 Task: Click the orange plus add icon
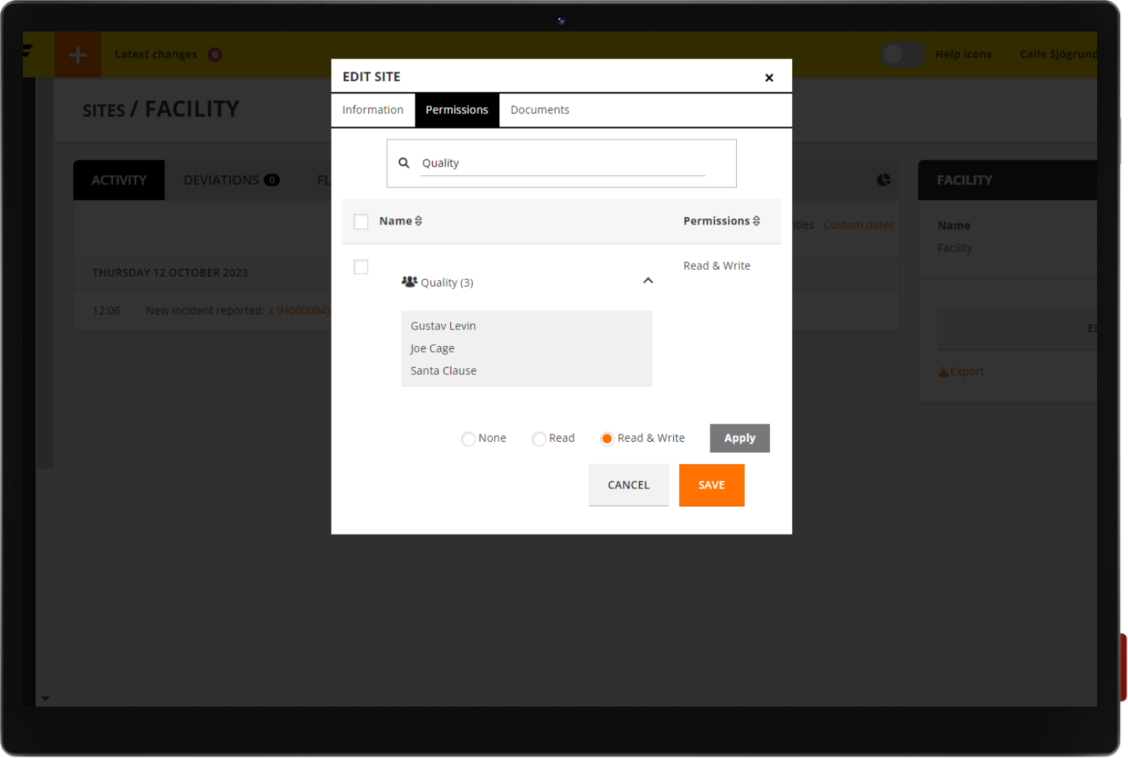point(78,55)
